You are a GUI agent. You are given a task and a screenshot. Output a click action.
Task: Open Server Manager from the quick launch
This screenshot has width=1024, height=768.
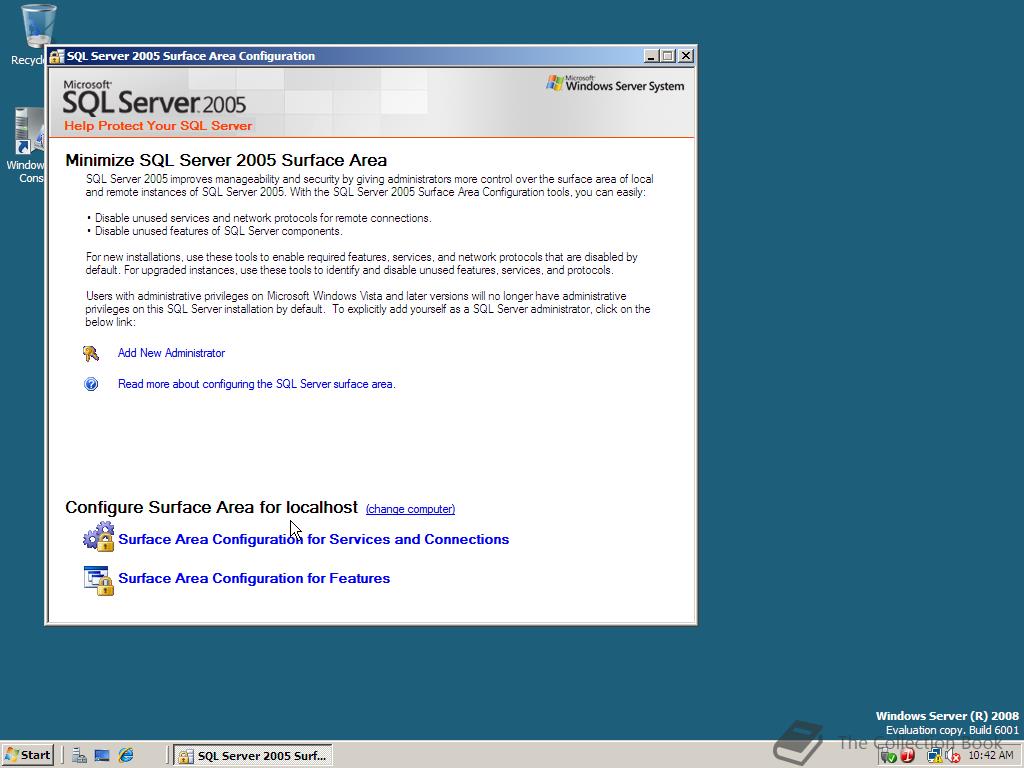(80, 756)
